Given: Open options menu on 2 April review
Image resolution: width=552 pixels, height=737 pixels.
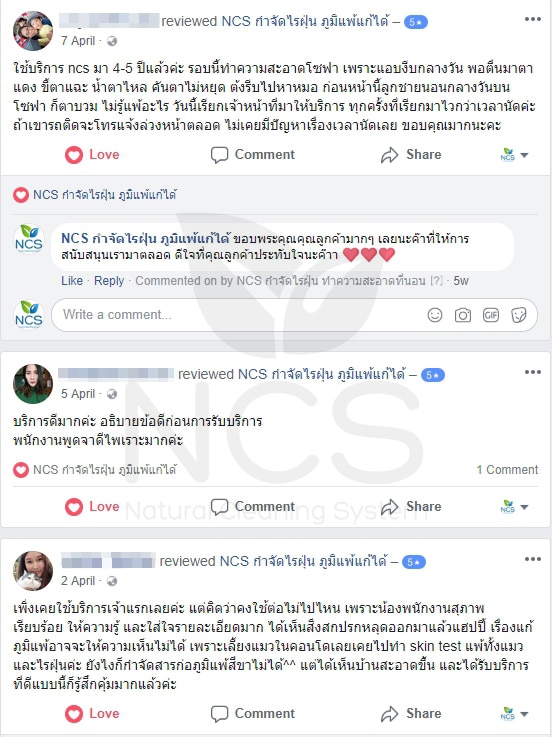Looking at the screenshot, I should pos(532,559).
